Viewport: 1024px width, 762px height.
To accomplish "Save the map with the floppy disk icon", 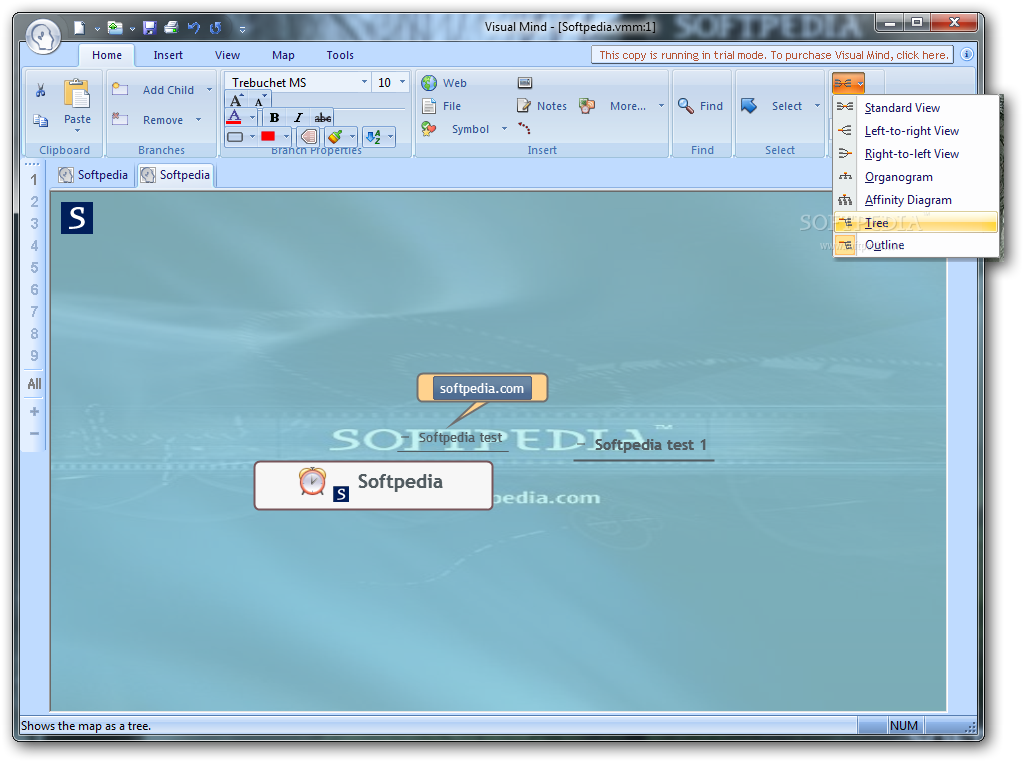I will pos(150,27).
